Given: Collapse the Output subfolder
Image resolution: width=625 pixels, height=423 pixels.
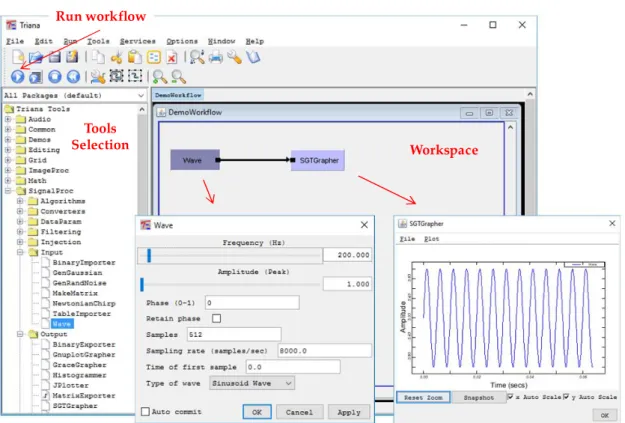Looking at the screenshot, I should (x=20, y=334).
